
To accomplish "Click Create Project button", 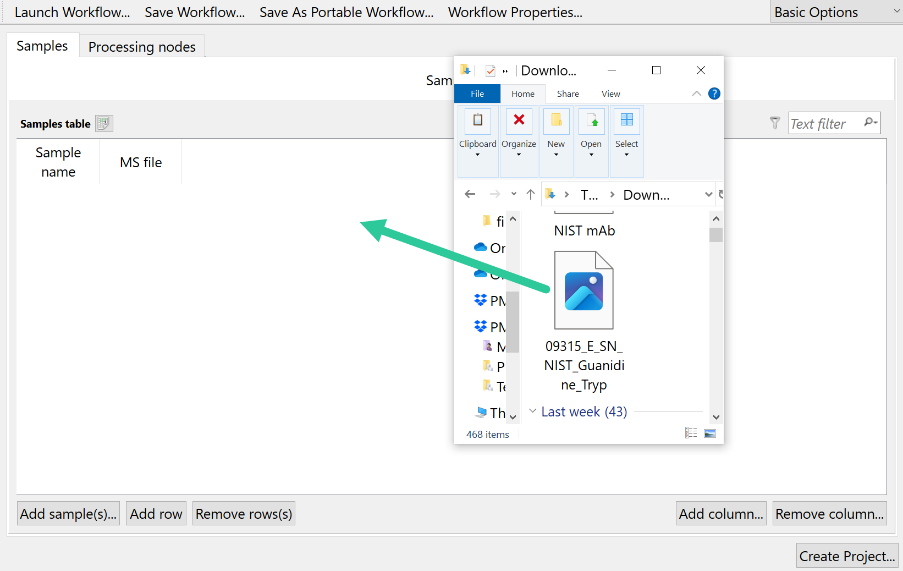I will pyautogui.click(x=847, y=555).
